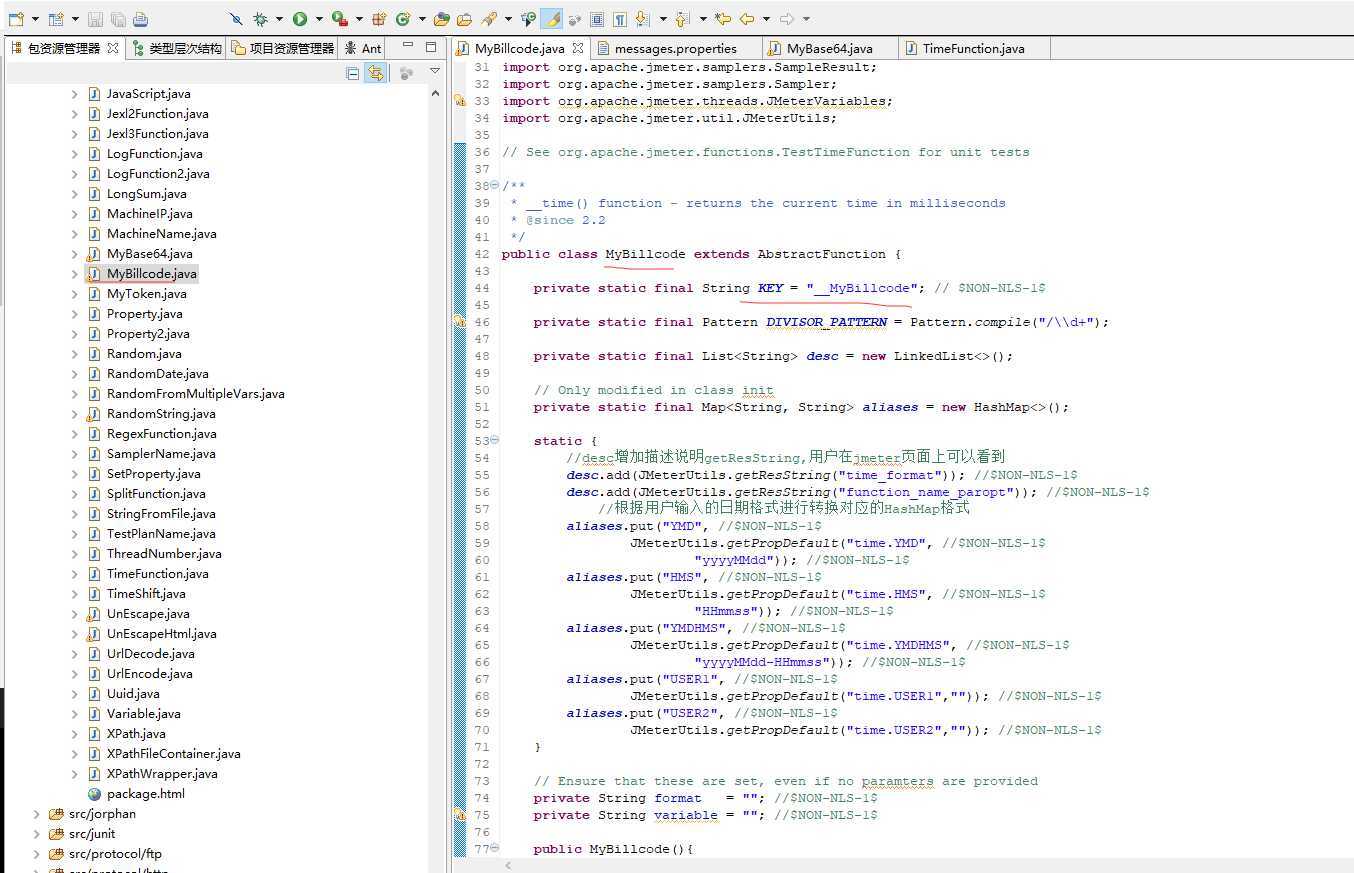The image size is (1354, 873).
Task: Expand MyBillcode.java tree node
Action: 74,274
